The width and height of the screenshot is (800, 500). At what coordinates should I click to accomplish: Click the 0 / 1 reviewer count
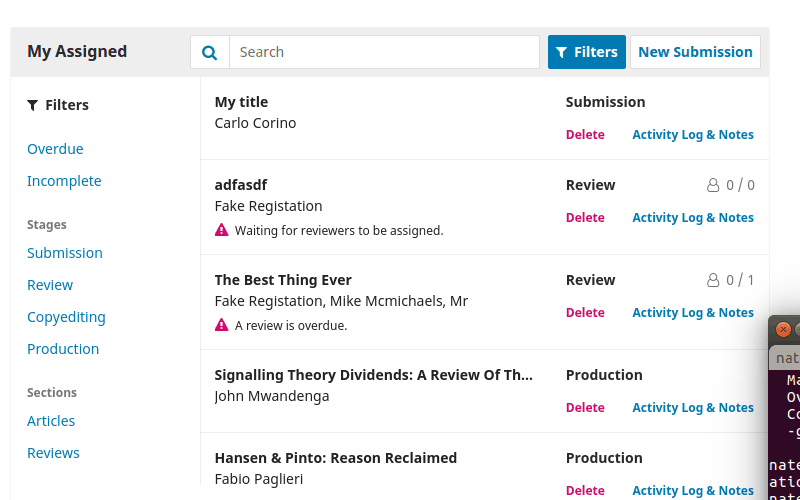click(740, 280)
